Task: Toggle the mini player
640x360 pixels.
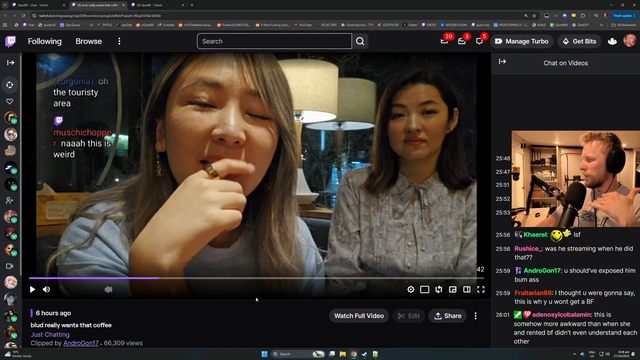Action: click(453, 289)
